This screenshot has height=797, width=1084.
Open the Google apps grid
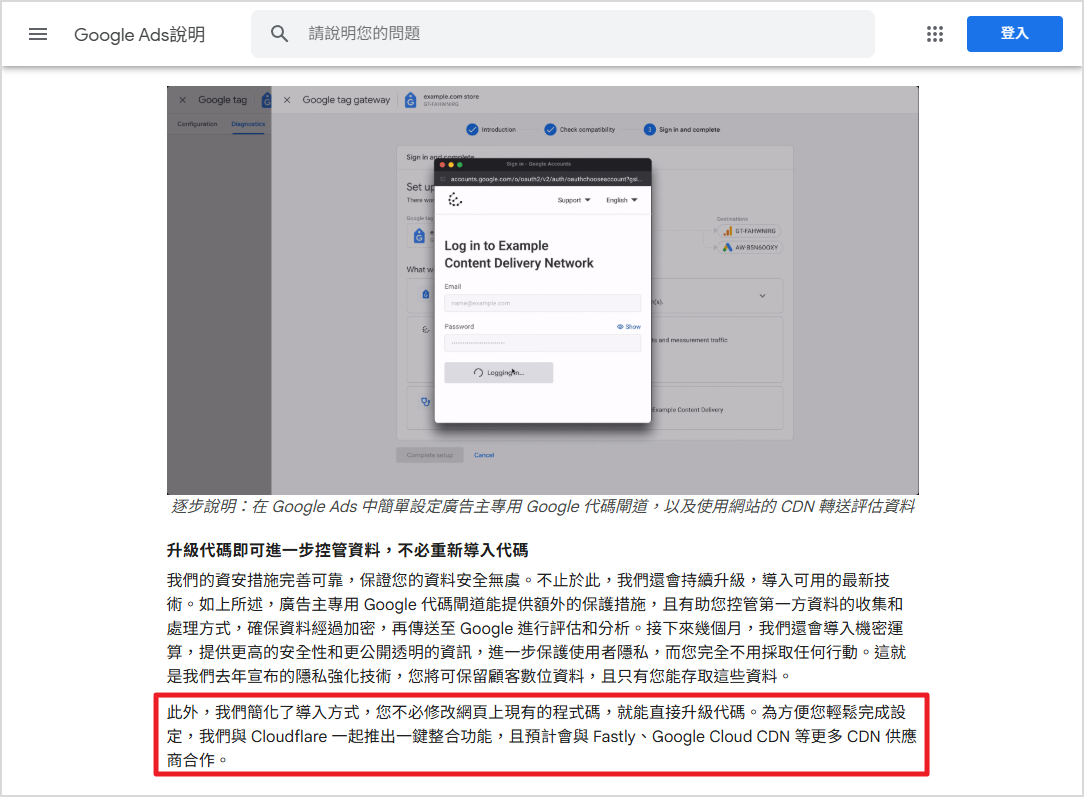coord(935,34)
